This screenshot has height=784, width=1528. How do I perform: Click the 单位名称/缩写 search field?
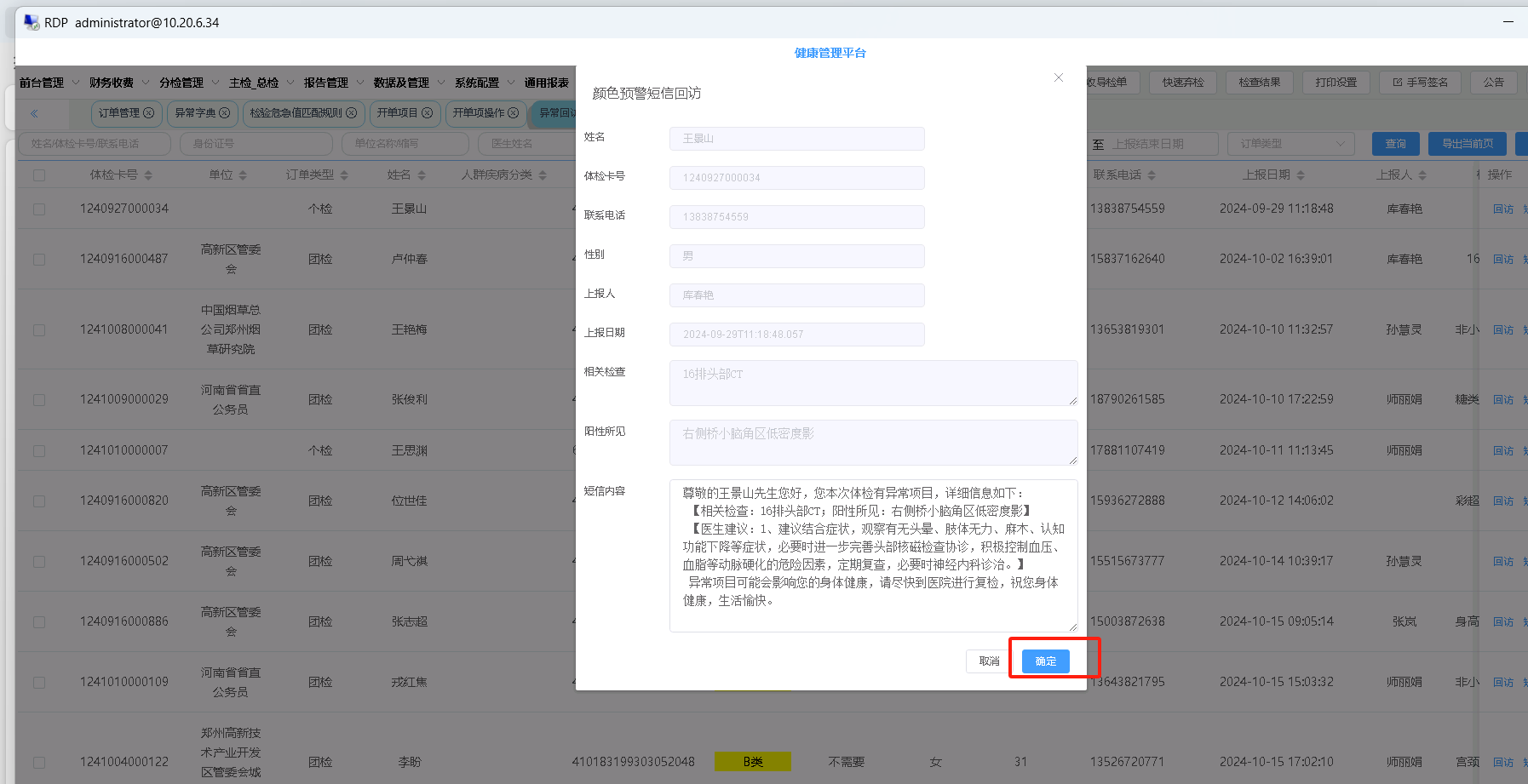tap(405, 144)
